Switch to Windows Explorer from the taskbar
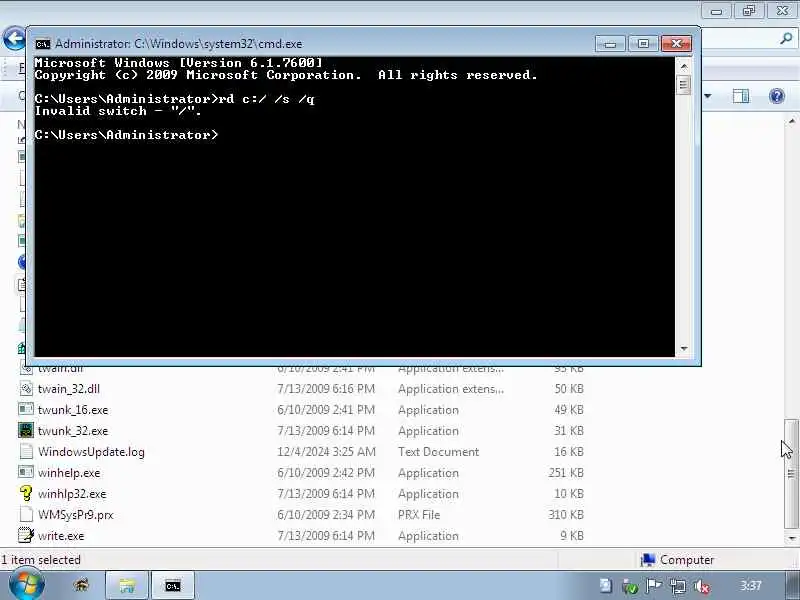The image size is (800, 600). pos(127,585)
